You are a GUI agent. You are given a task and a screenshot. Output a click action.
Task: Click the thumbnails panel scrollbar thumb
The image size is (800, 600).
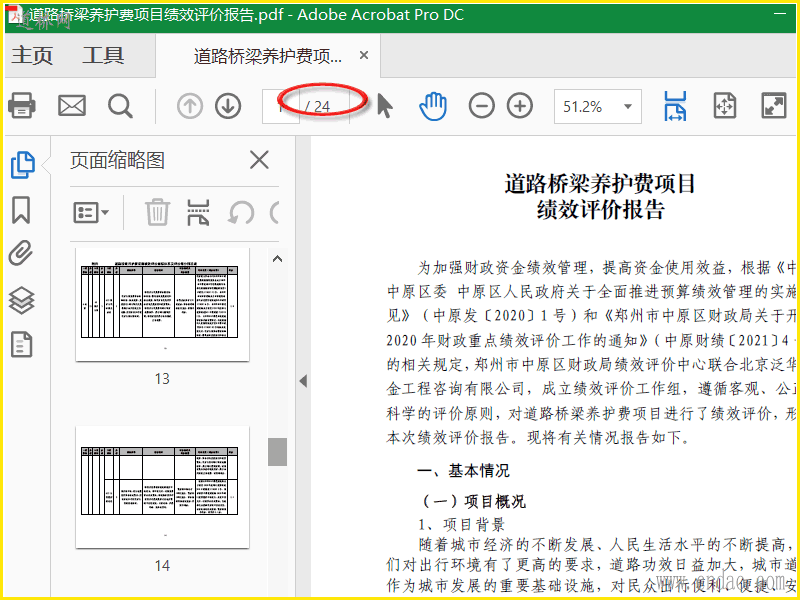click(278, 452)
